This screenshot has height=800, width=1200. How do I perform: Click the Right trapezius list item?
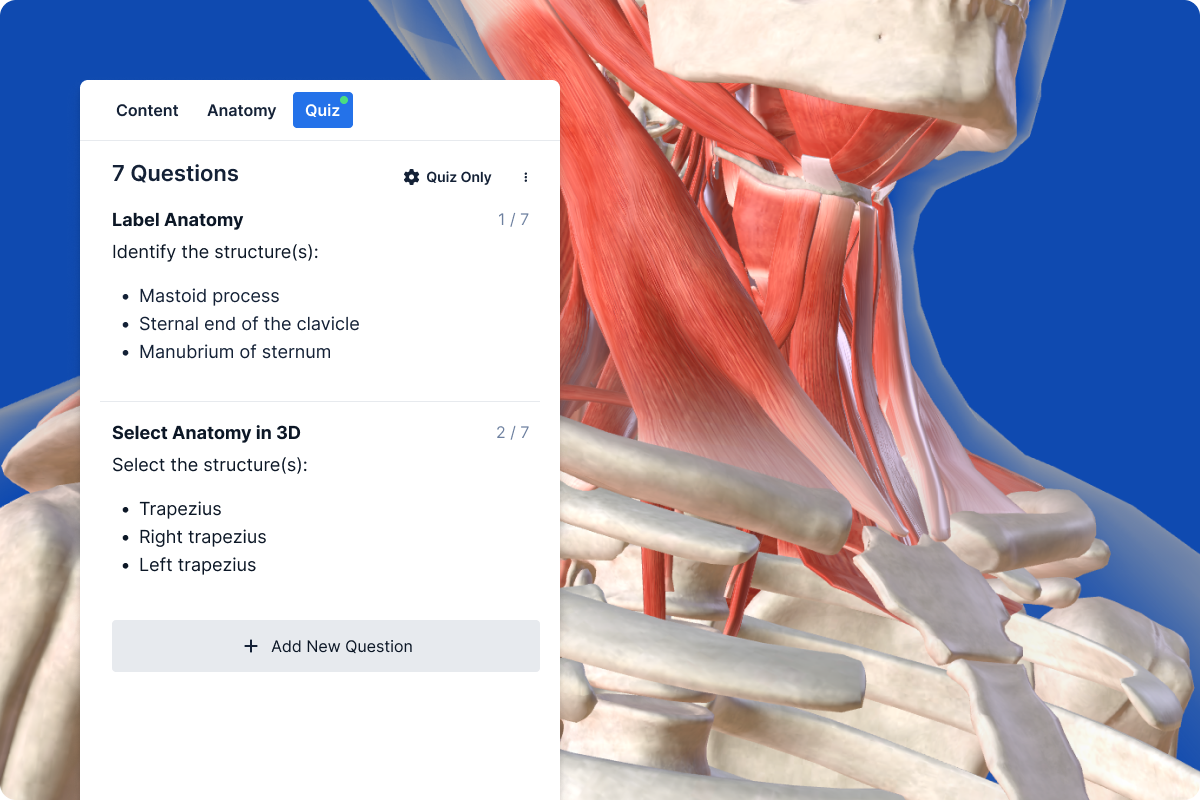[x=203, y=537]
